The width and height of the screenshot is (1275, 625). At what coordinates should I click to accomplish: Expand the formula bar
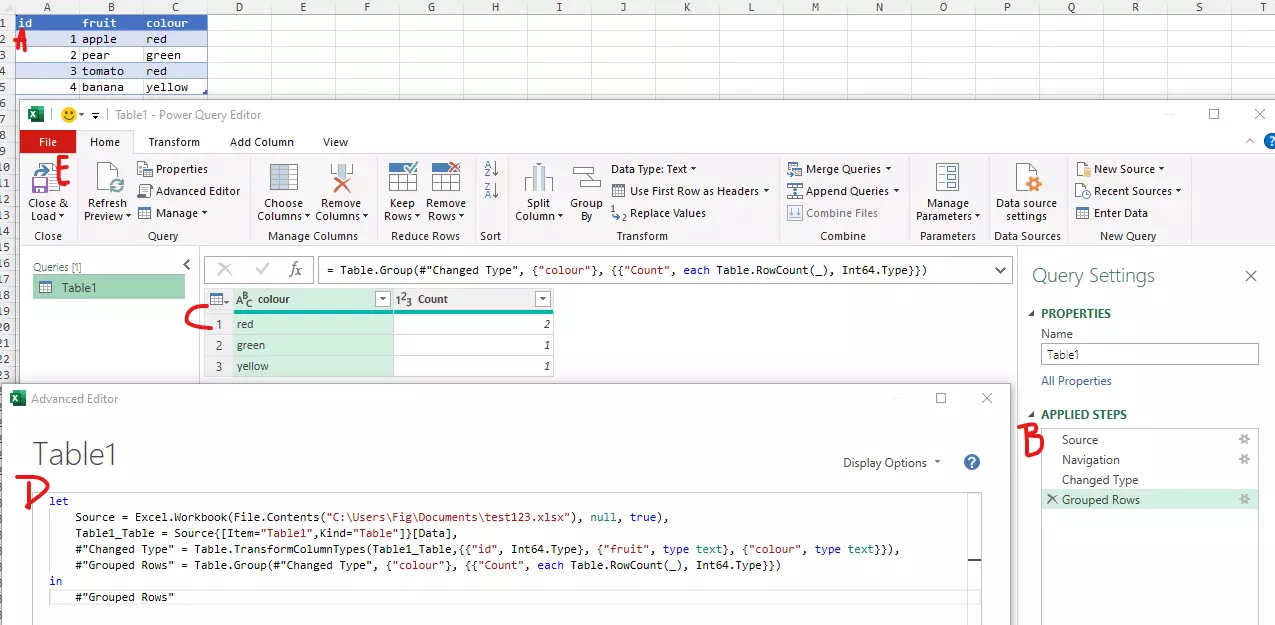tap(1002, 270)
